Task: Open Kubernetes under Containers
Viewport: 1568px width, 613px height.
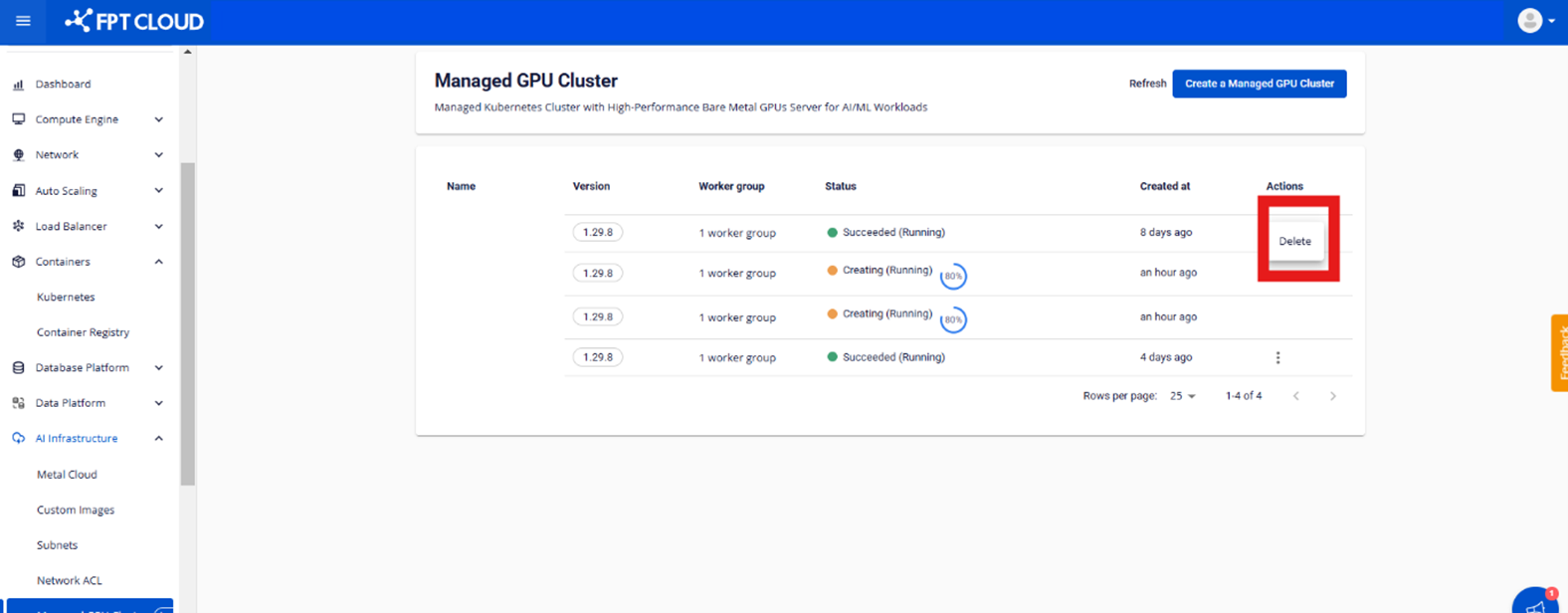Action: [66, 298]
